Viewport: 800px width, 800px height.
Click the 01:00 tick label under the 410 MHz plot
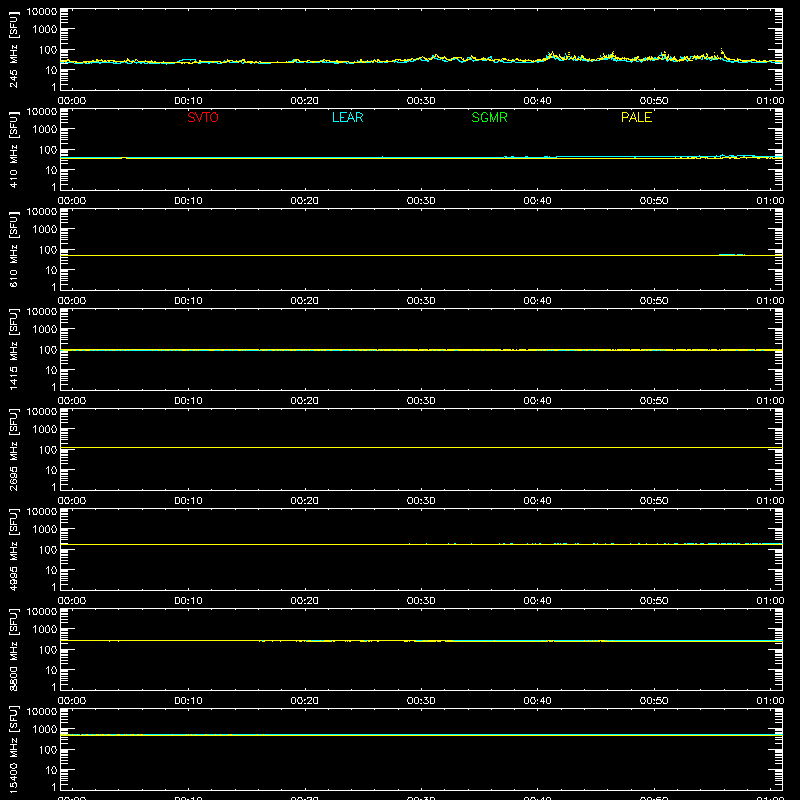770,201
